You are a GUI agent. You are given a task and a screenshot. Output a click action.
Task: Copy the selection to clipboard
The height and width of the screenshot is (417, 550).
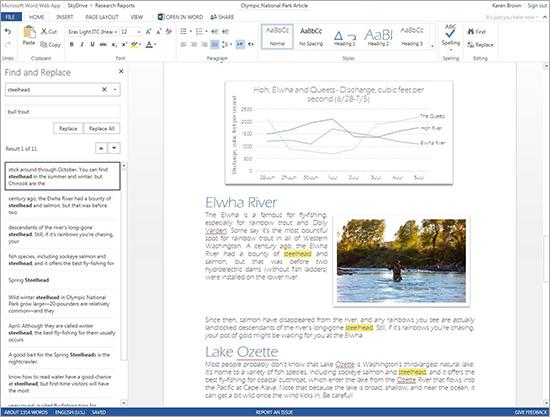pyautogui.click(x=51, y=45)
